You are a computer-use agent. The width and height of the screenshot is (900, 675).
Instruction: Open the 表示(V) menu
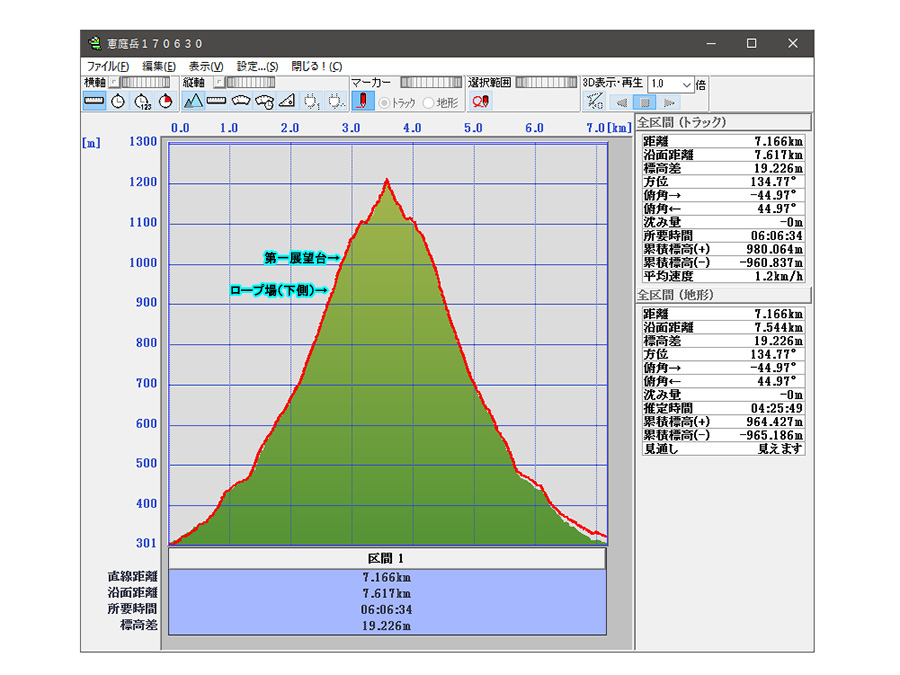[x=205, y=66]
